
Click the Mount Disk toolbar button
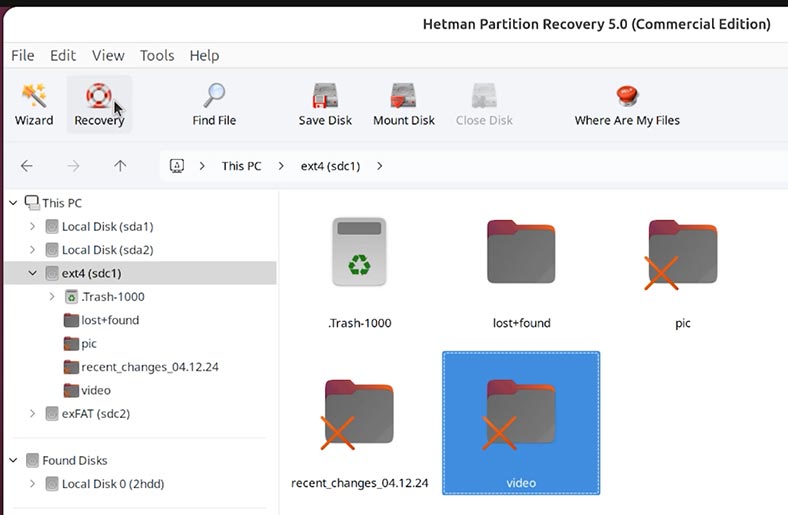tap(404, 105)
